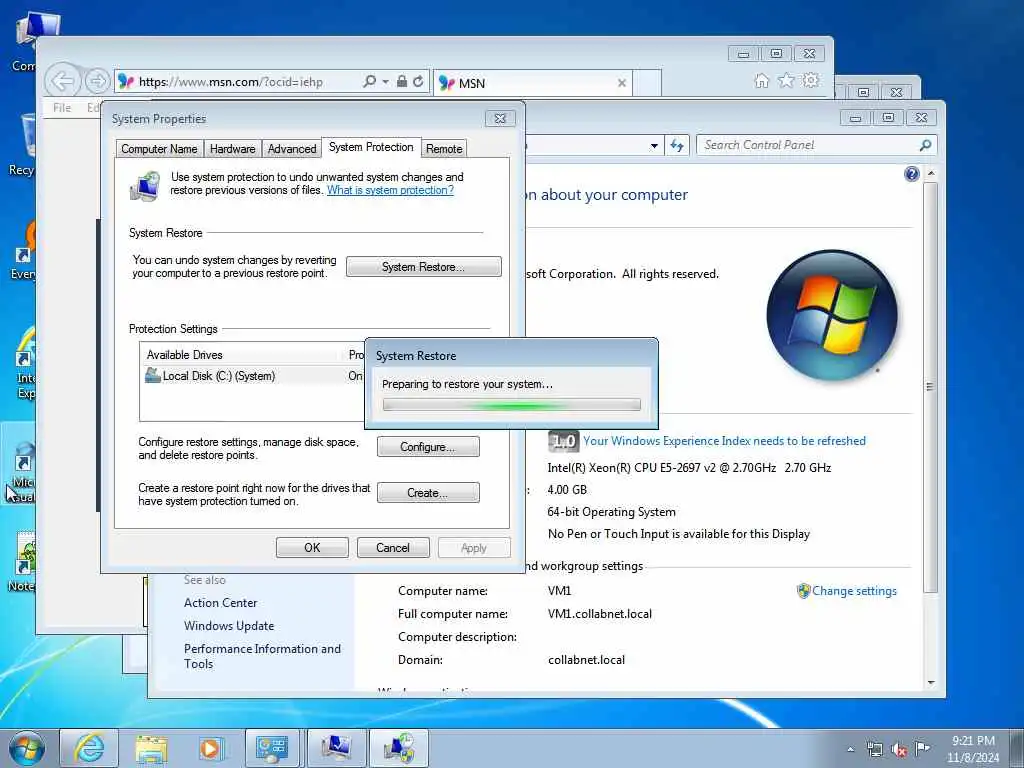Click the Show desktop button at taskbar end
1024x768 pixels.
click(x=1017, y=748)
